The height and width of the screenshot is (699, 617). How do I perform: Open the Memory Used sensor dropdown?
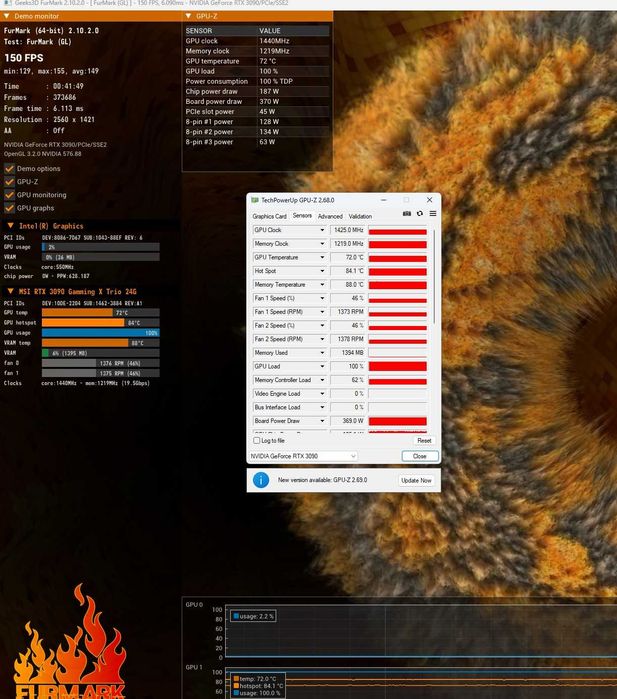322,353
